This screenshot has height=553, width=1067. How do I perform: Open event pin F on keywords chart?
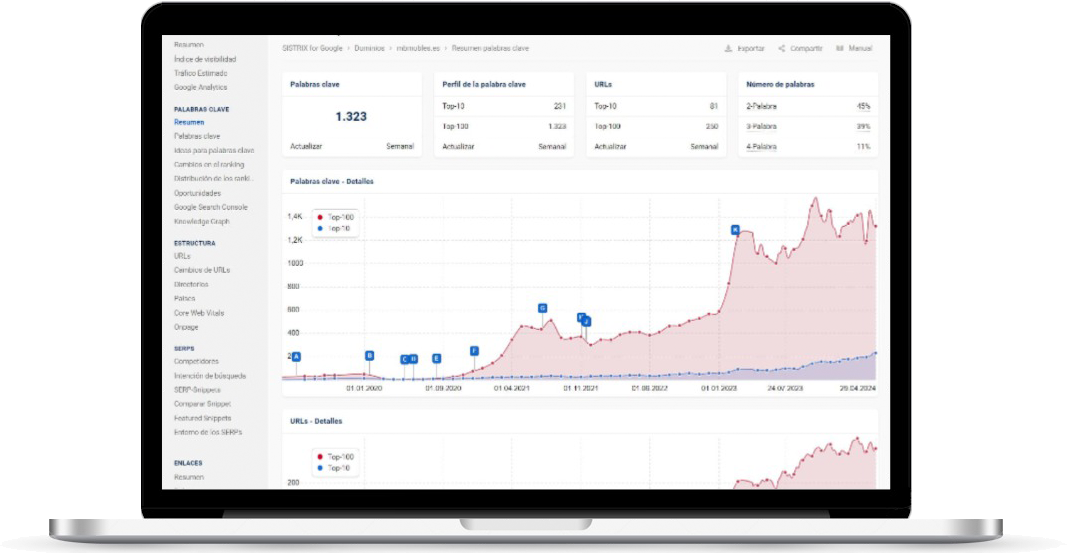point(474,351)
